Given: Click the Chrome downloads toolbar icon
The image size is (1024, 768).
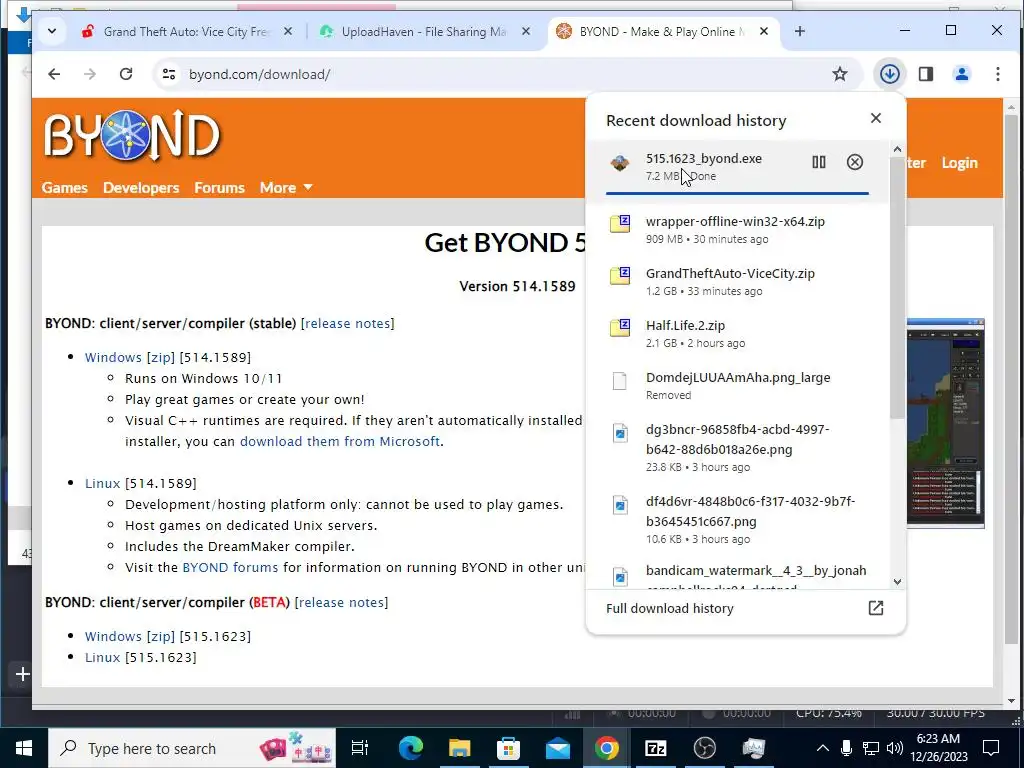Looking at the screenshot, I should pos(889,74).
